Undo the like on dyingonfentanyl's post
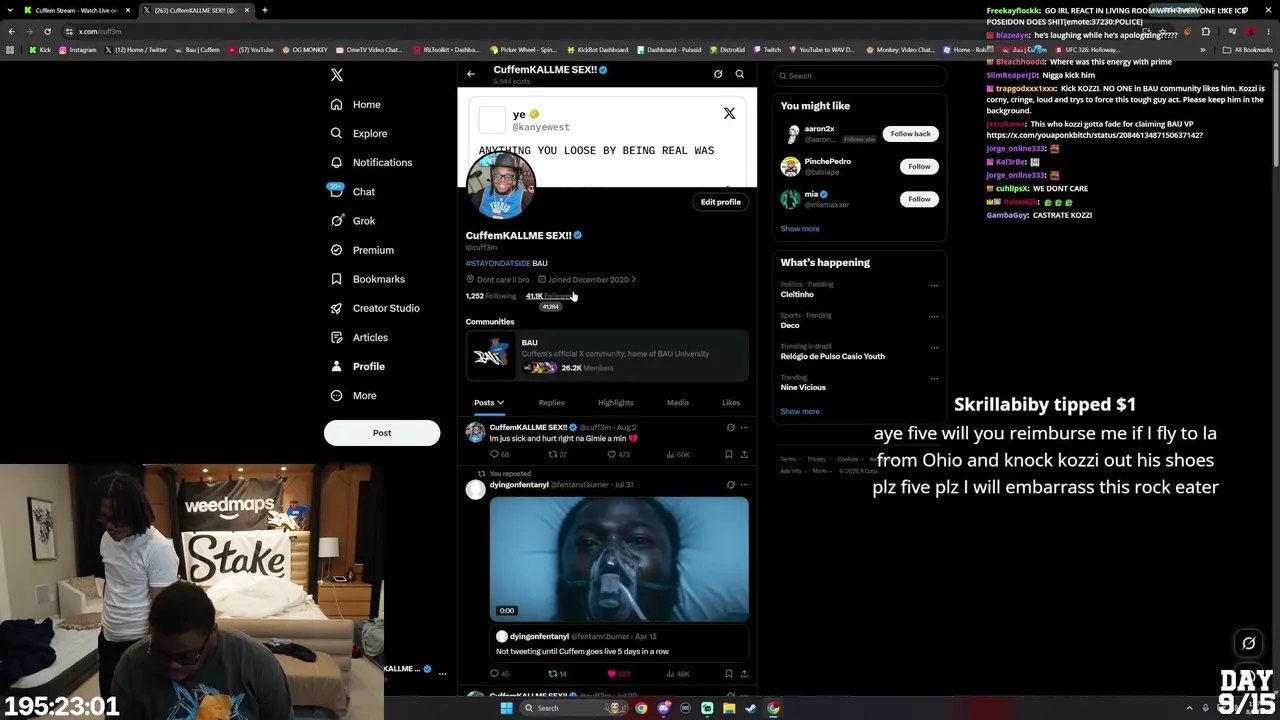 pyautogui.click(x=612, y=674)
